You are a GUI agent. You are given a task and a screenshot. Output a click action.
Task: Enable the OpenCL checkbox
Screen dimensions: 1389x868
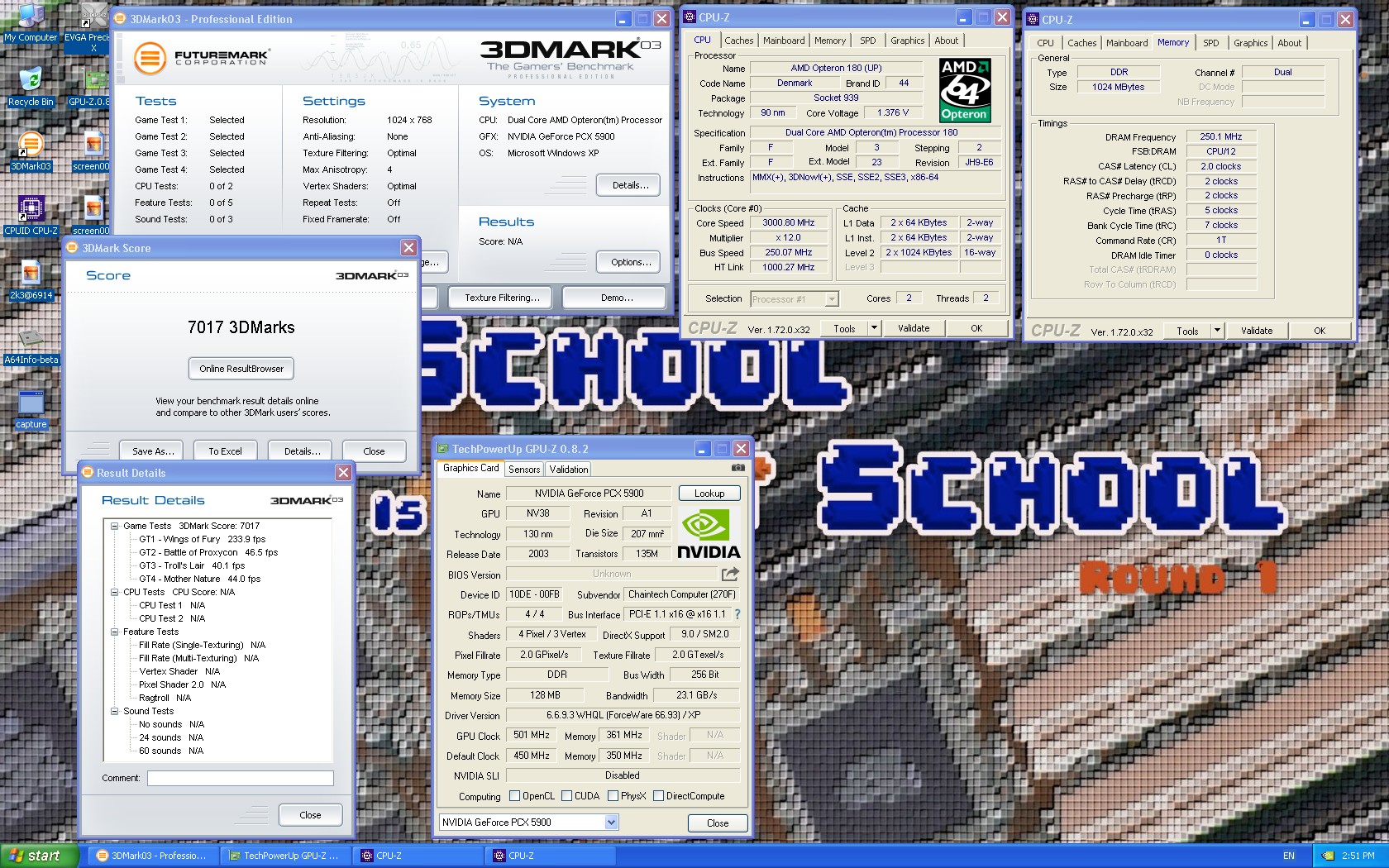(515, 796)
